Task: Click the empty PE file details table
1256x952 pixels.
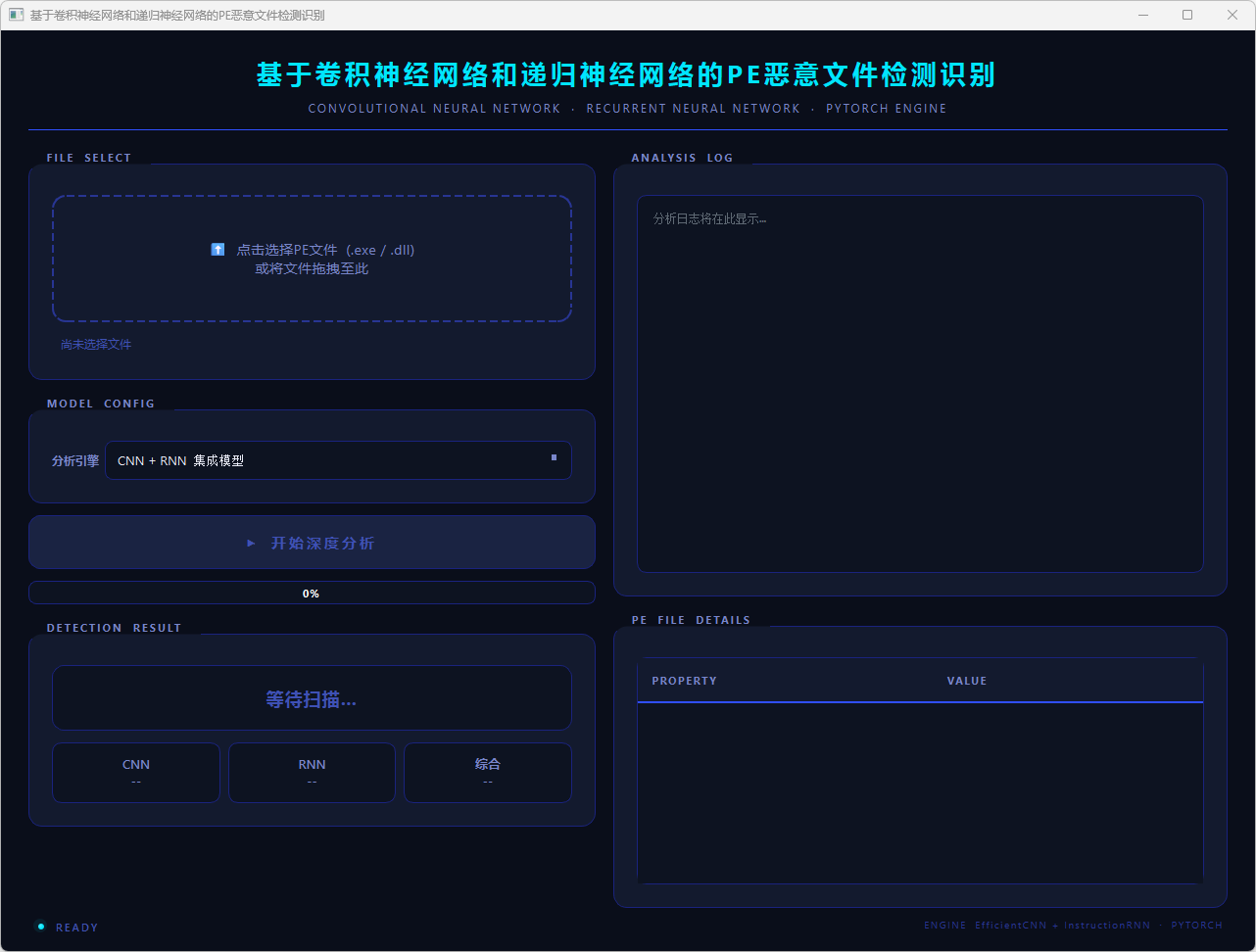Action: pos(919,793)
